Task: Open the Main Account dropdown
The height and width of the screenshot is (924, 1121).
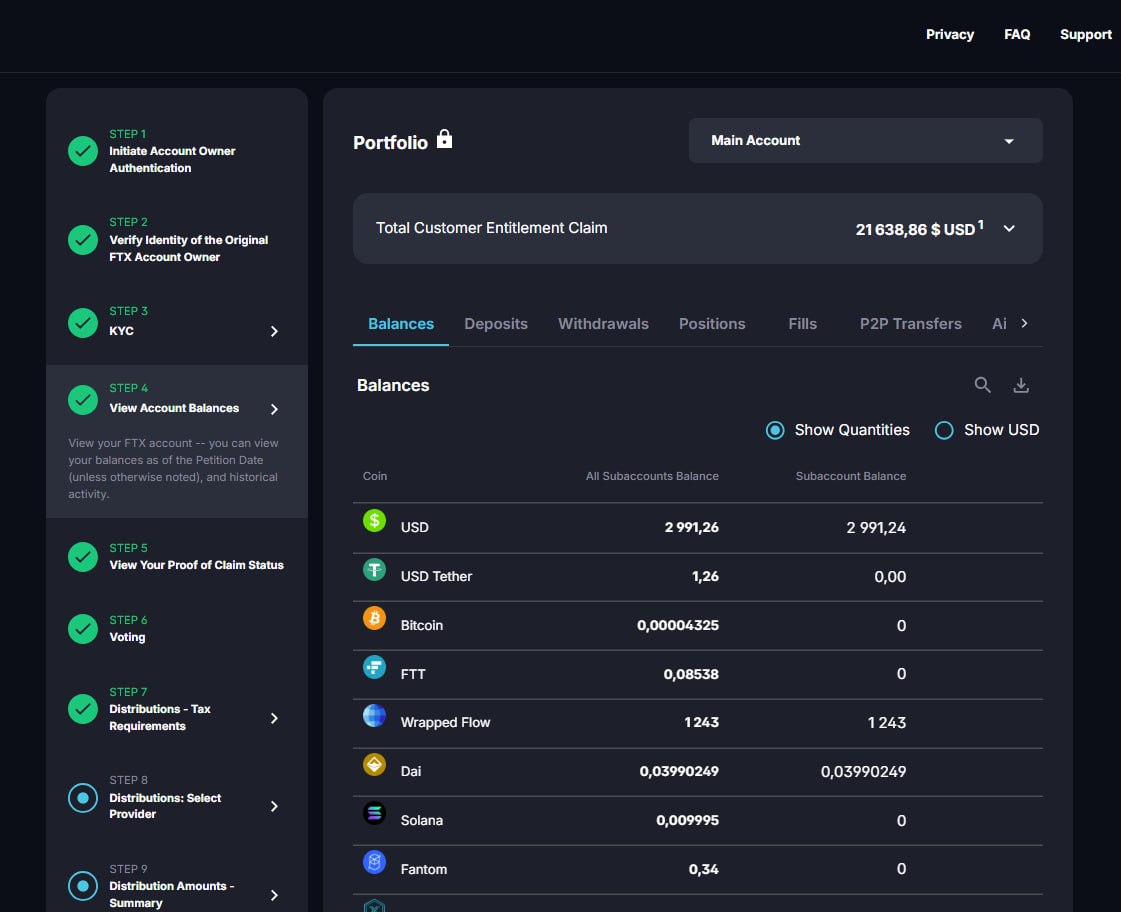Action: click(x=865, y=141)
